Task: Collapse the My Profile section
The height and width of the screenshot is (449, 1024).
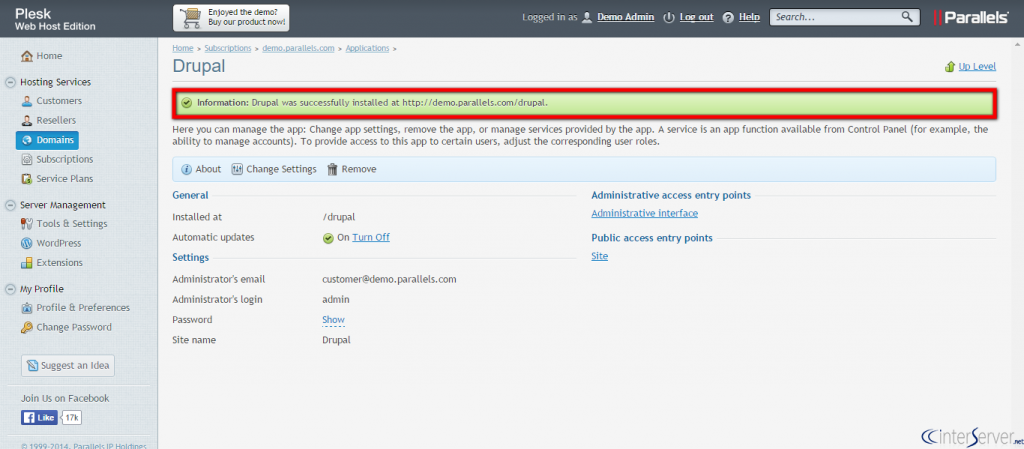Action: click(10, 289)
